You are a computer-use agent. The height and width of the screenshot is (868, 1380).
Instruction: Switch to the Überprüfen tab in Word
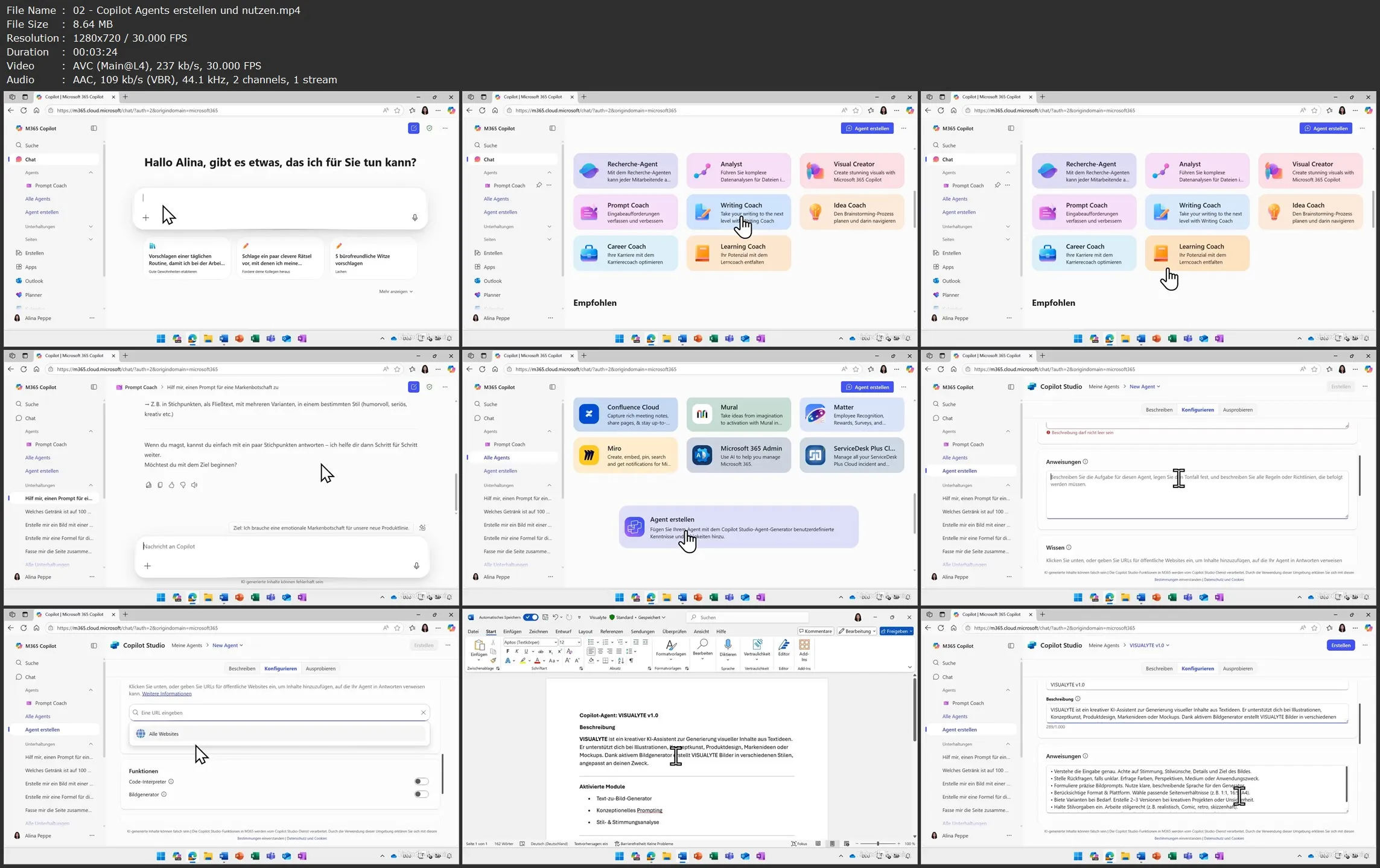[674, 632]
